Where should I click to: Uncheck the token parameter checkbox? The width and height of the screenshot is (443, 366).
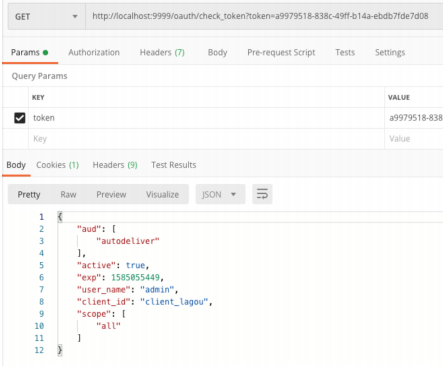(x=20, y=118)
